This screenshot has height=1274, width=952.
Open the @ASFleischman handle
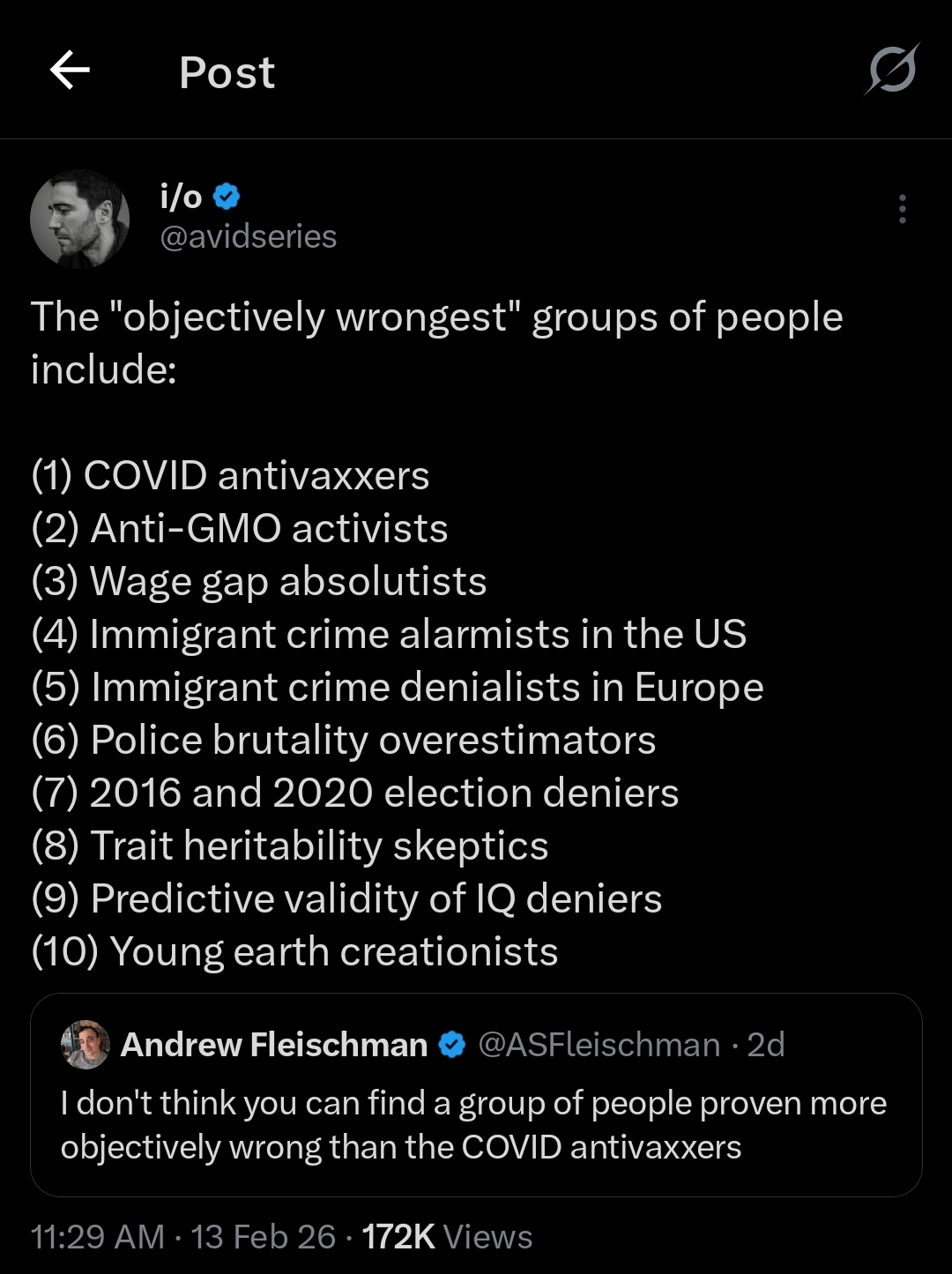pos(599,1045)
